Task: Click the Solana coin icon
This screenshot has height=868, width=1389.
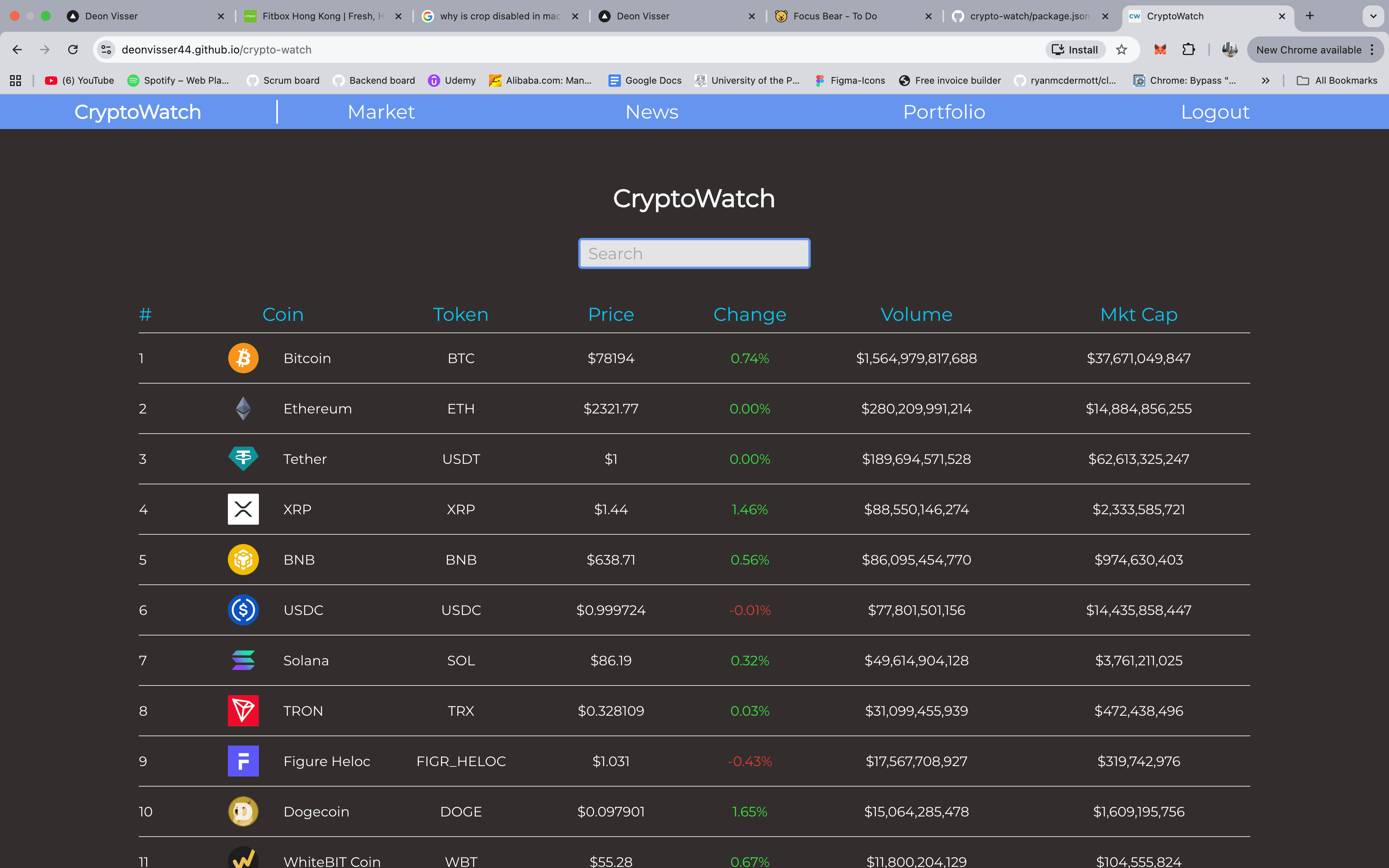Action: pyautogui.click(x=243, y=660)
